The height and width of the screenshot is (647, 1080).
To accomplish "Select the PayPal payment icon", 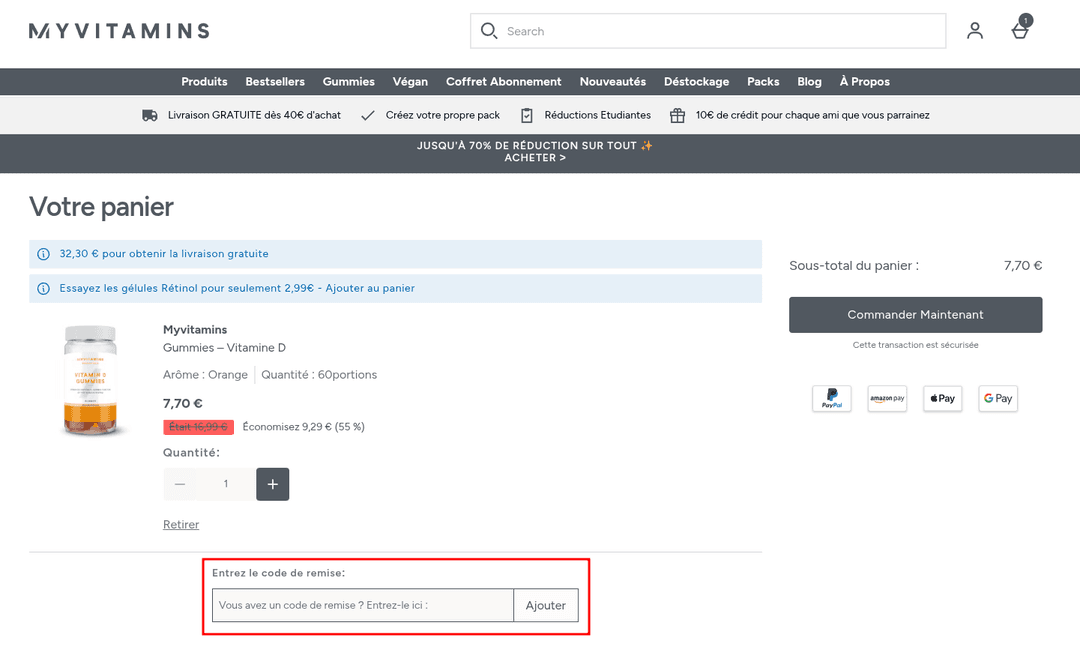I will [x=832, y=398].
